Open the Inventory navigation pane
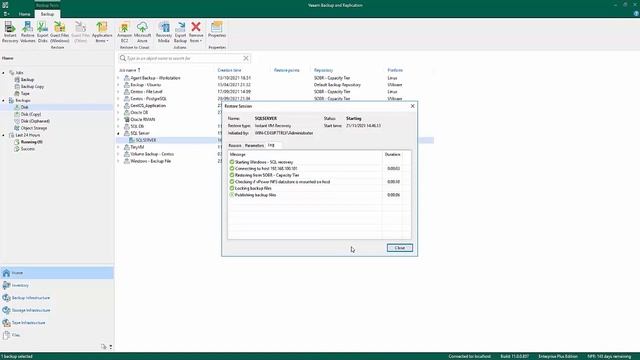 57,285
